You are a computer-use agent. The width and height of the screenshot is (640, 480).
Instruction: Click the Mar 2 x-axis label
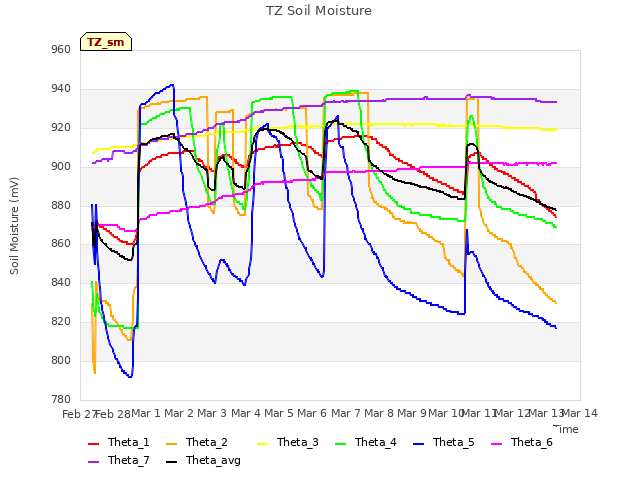[x=179, y=413]
